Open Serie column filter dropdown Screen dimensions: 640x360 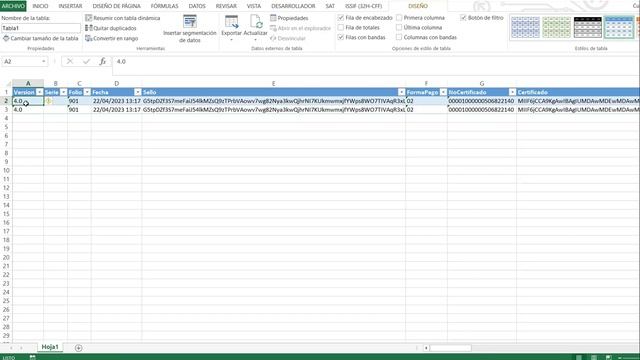point(63,92)
